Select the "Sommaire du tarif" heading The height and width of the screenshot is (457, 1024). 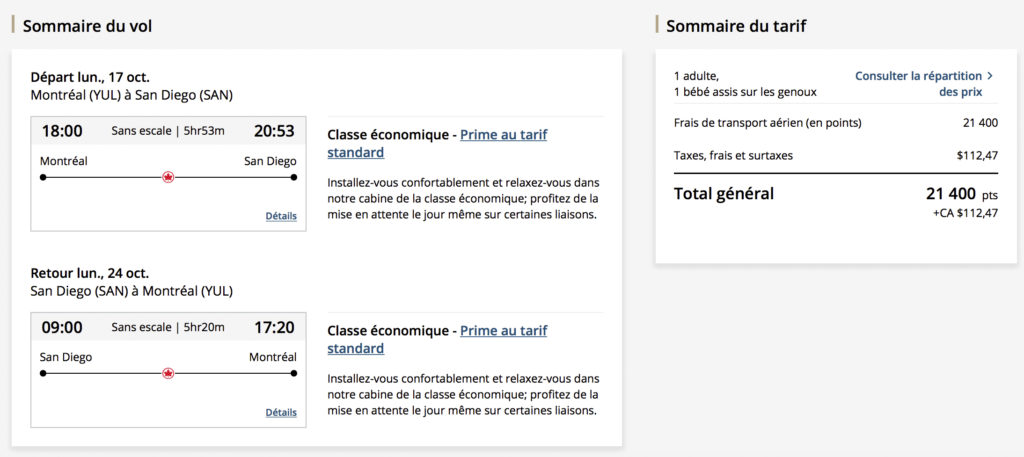(x=736, y=26)
